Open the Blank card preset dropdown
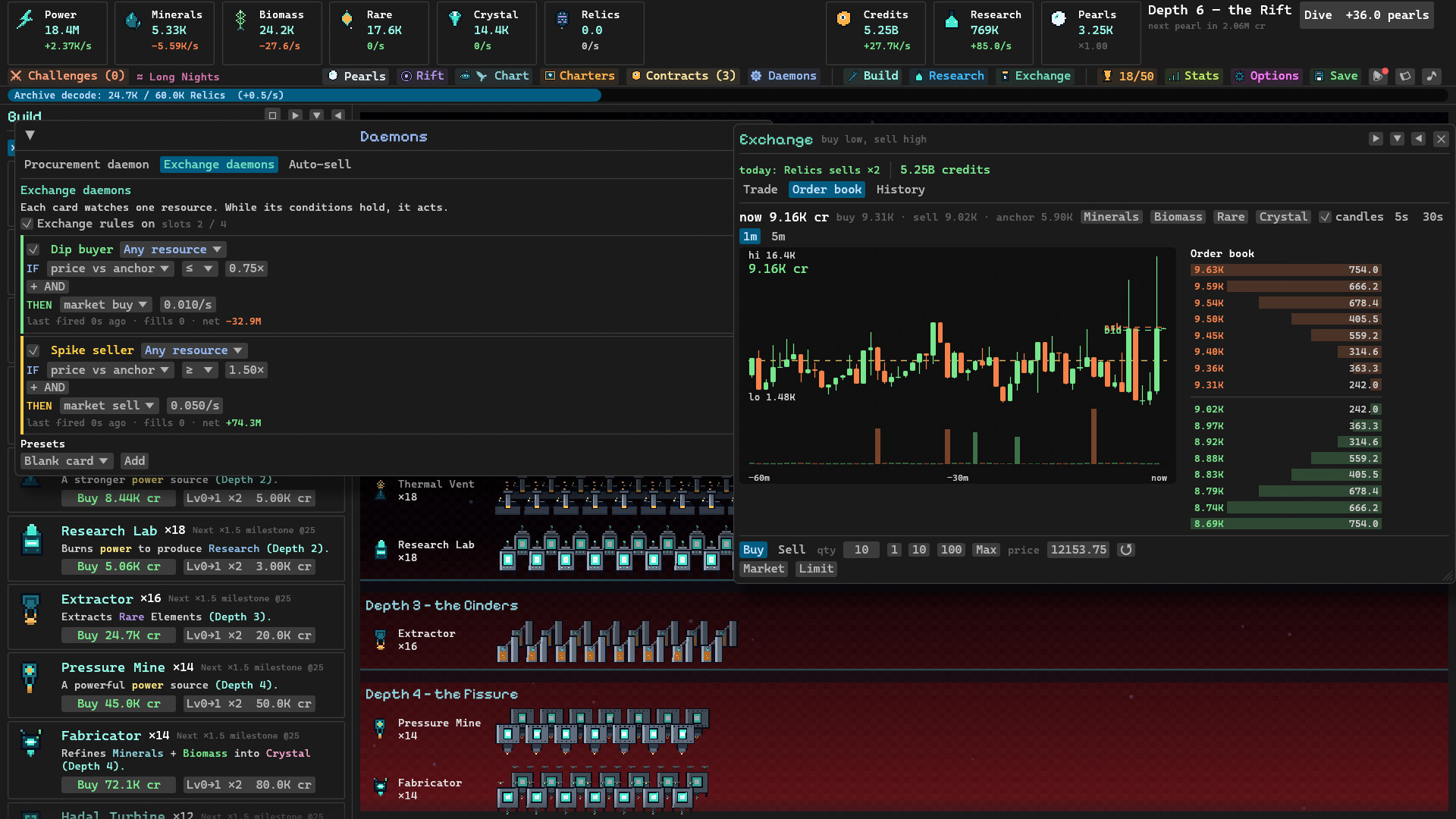This screenshot has width=1456, height=819. (67, 461)
